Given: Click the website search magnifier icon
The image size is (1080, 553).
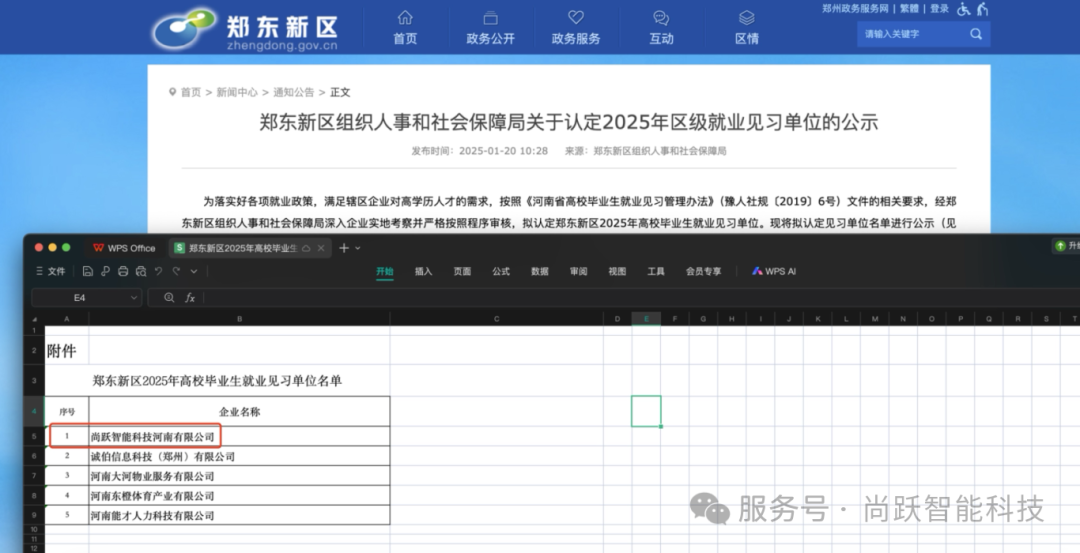Looking at the screenshot, I should click(975, 34).
